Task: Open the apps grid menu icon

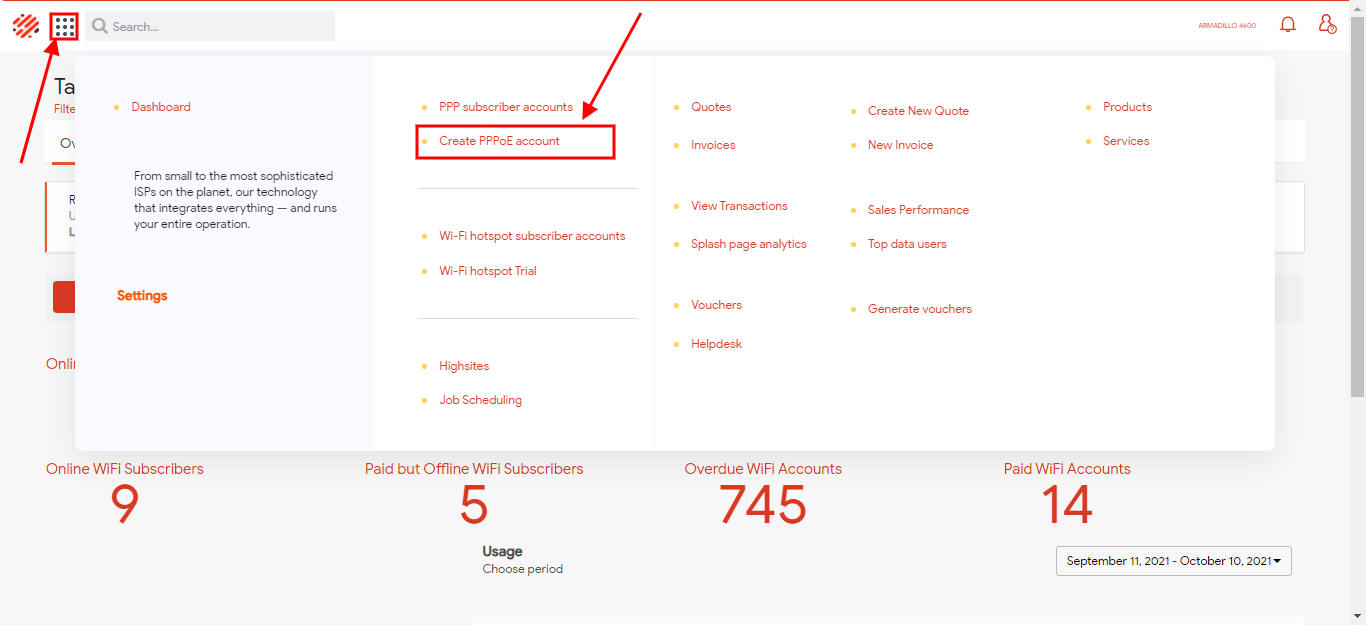Action: click(x=64, y=26)
